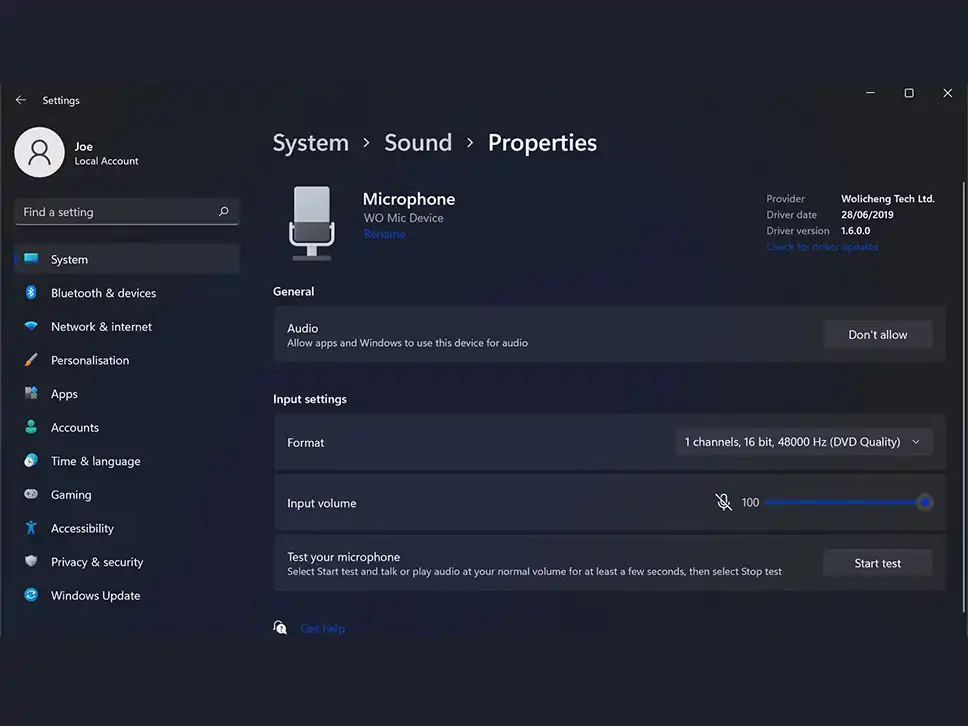Click the Start test button
Screen dimensions: 968x726
click(x=877, y=562)
